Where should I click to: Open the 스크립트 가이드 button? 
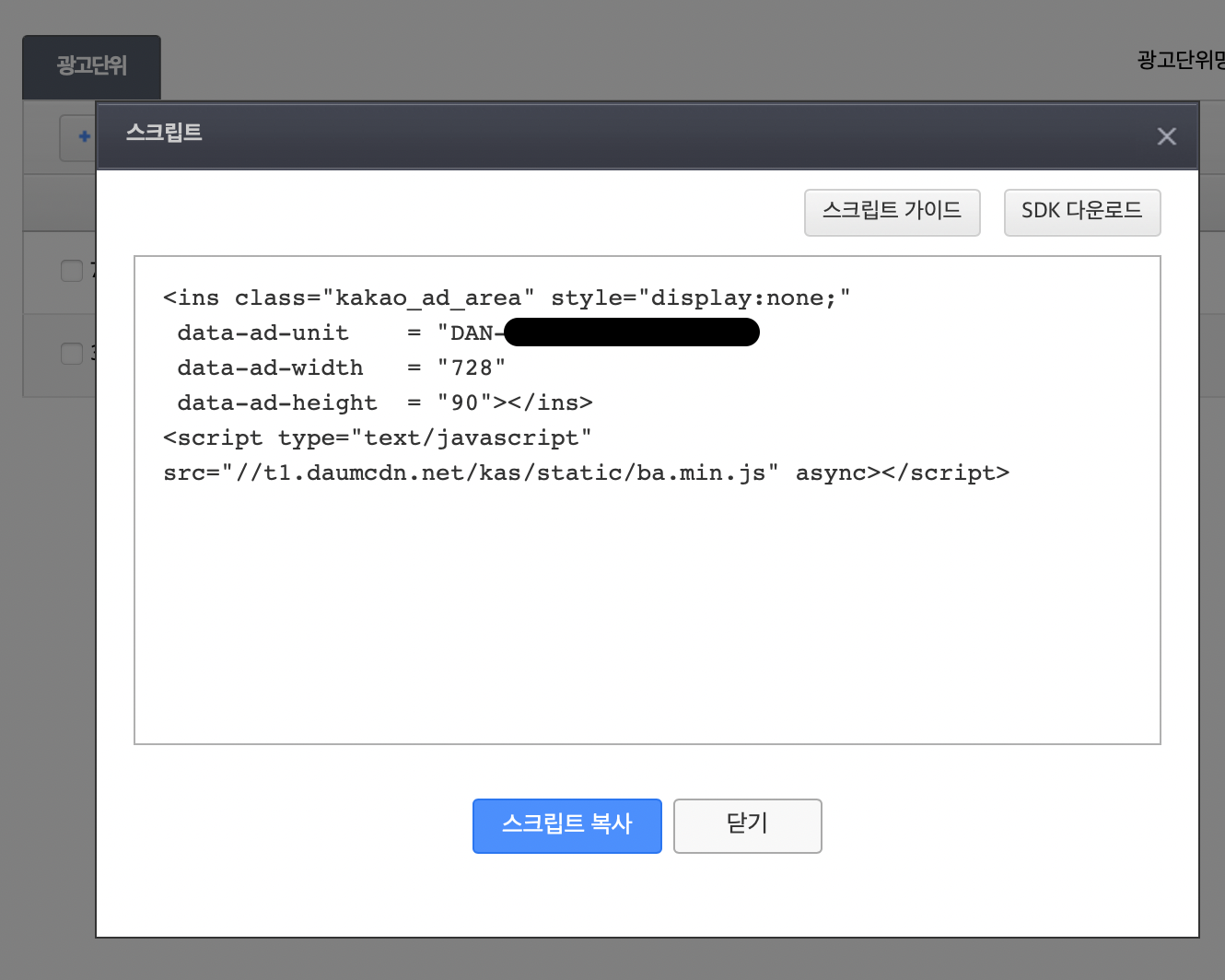coord(892,213)
